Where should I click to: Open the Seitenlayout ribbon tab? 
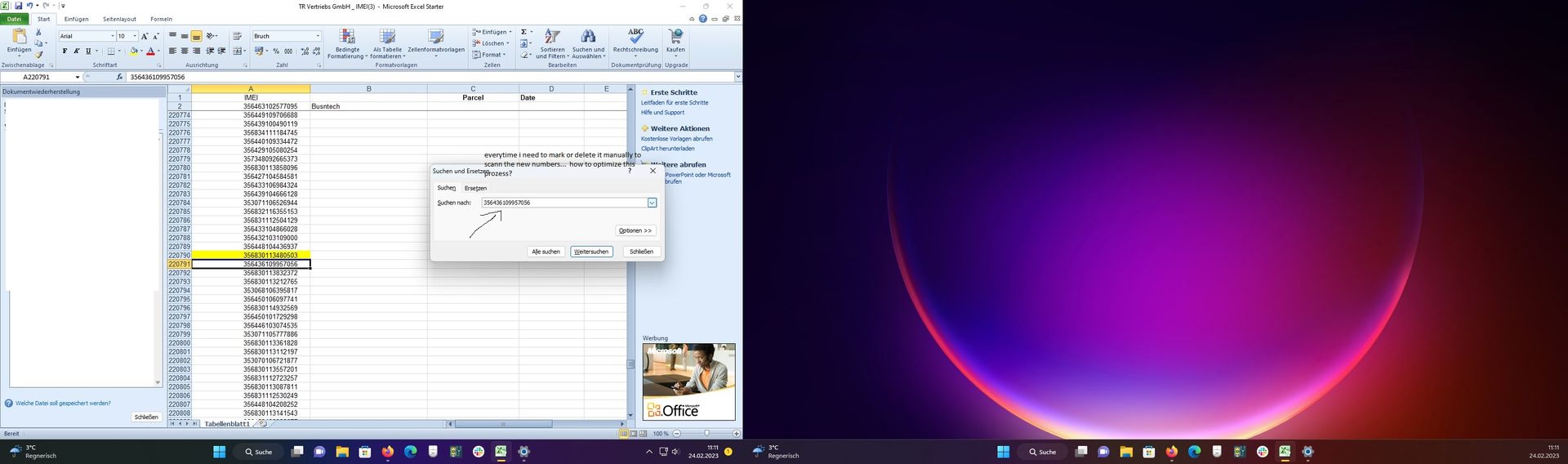pyautogui.click(x=119, y=19)
